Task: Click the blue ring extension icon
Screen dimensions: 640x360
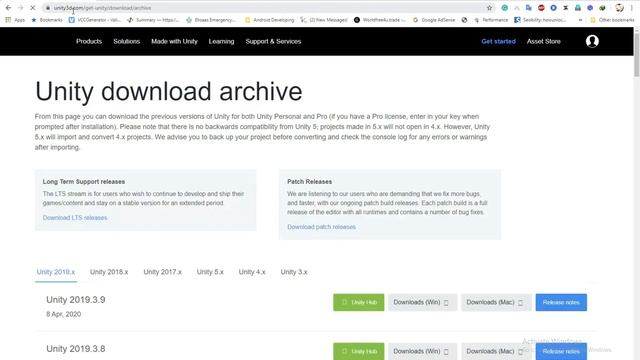Action: [553, 8]
